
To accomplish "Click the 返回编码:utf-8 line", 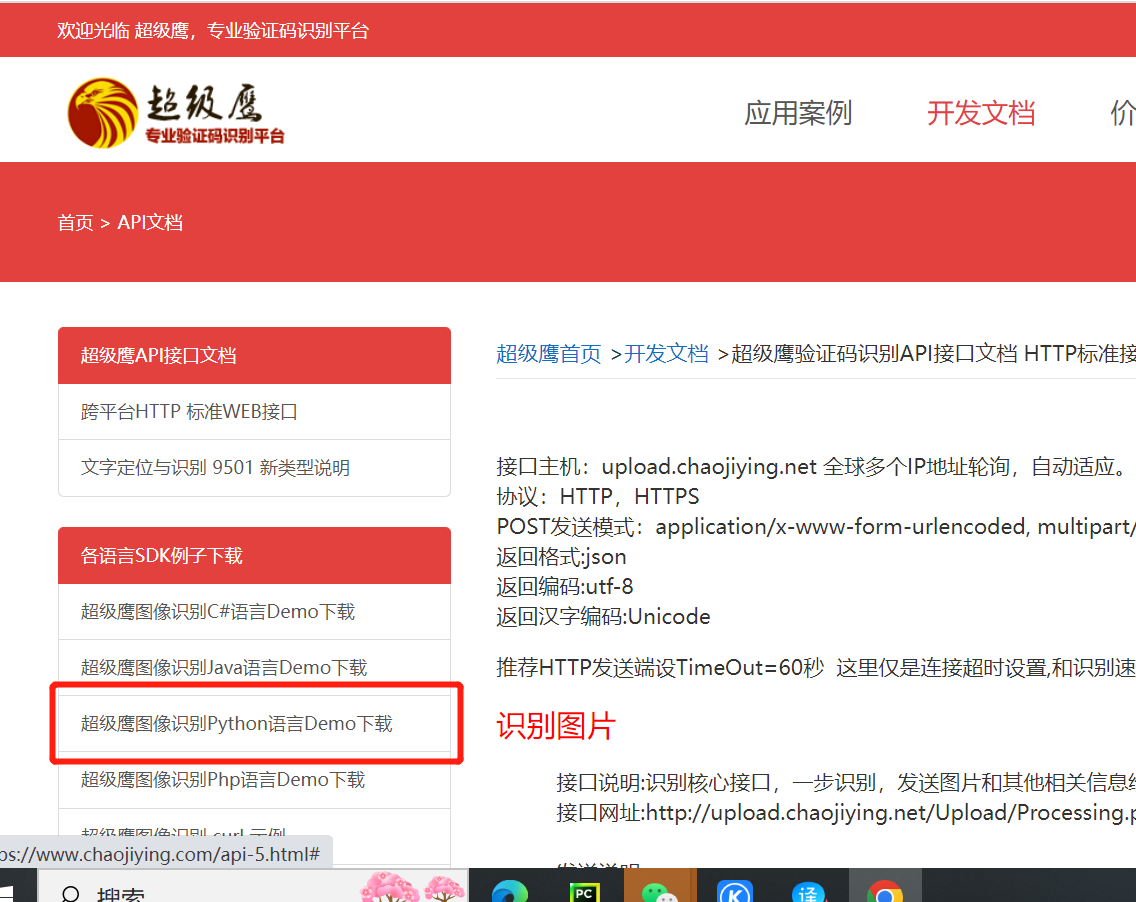I will pos(565,586).
